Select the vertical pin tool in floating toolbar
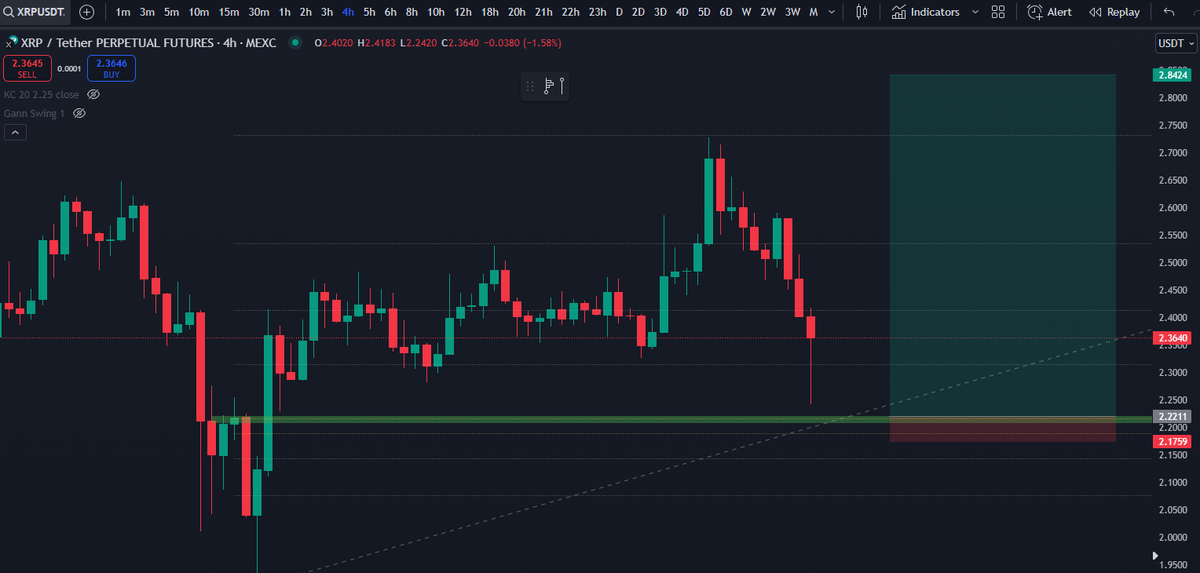The height and width of the screenshot is (573, 1200). point(563,85)
